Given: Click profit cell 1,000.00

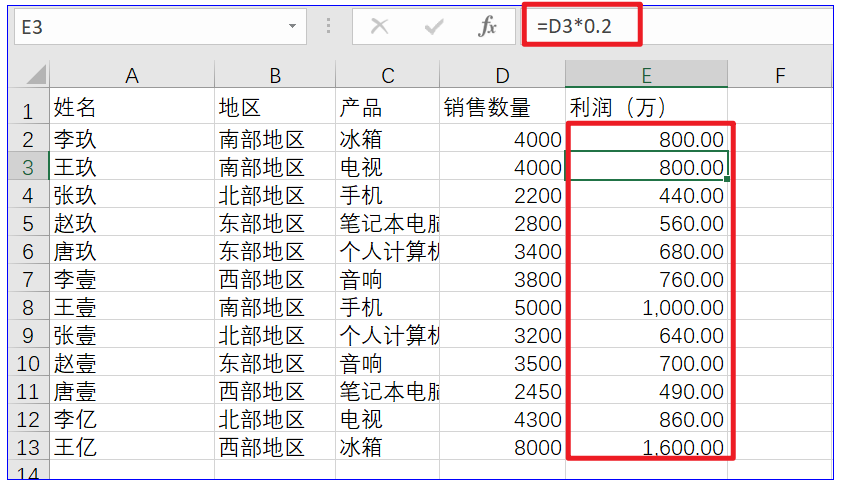Looking at the screenshot, I should [x=646, y=307].
